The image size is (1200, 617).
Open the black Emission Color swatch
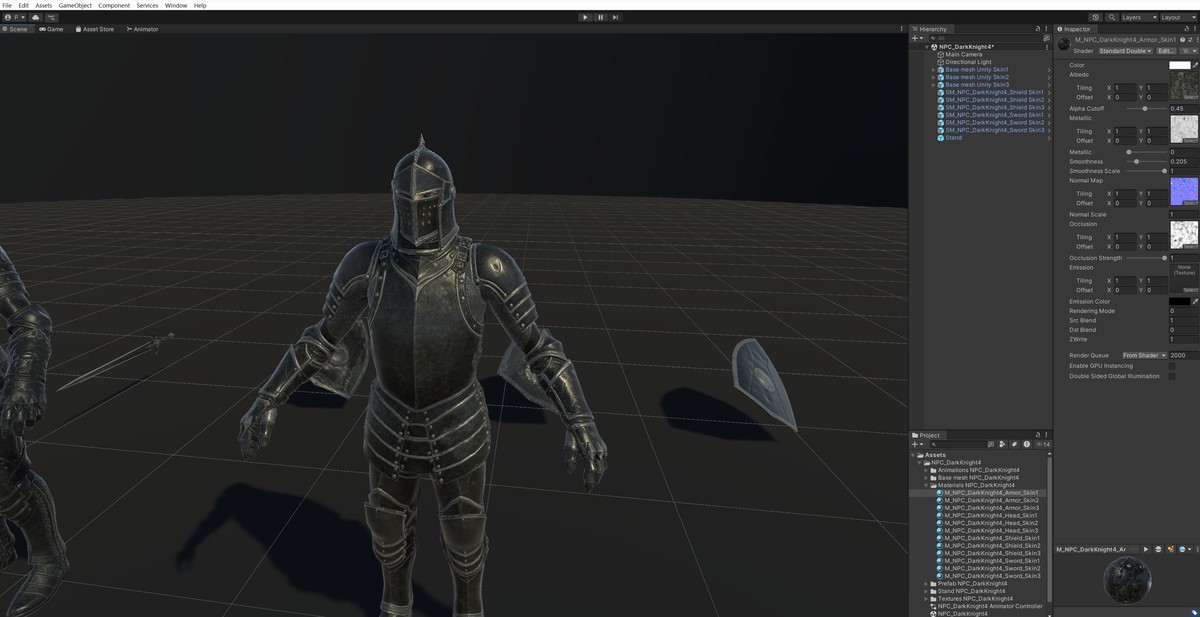(x=1180, y=301)
